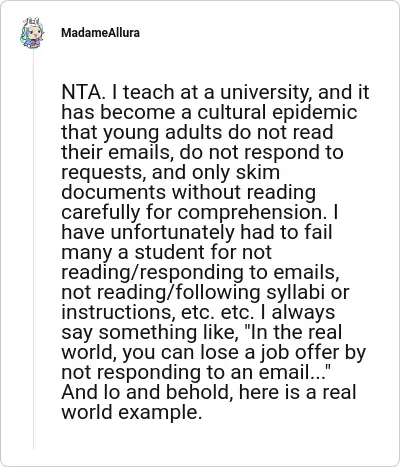Click the text 'requests, and only skim'

pyautogui.click(x=170, y=173)
